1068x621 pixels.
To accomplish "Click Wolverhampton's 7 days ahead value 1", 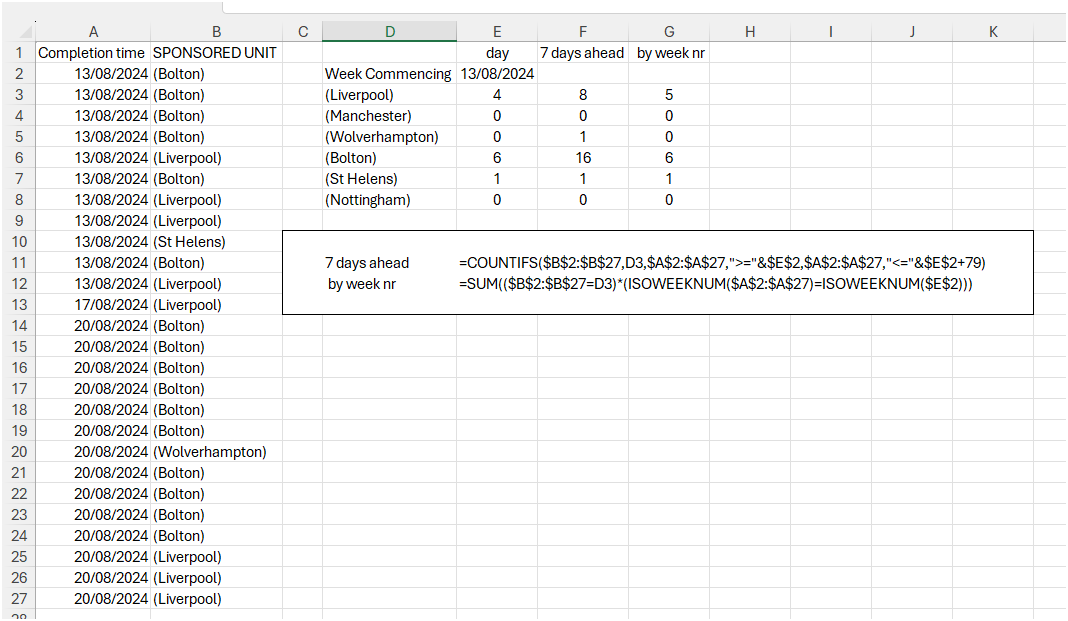I will coord(583,137).
